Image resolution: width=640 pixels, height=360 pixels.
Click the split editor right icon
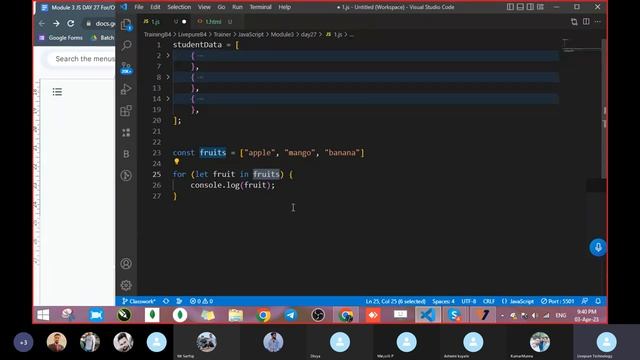(x=586, y=21)
